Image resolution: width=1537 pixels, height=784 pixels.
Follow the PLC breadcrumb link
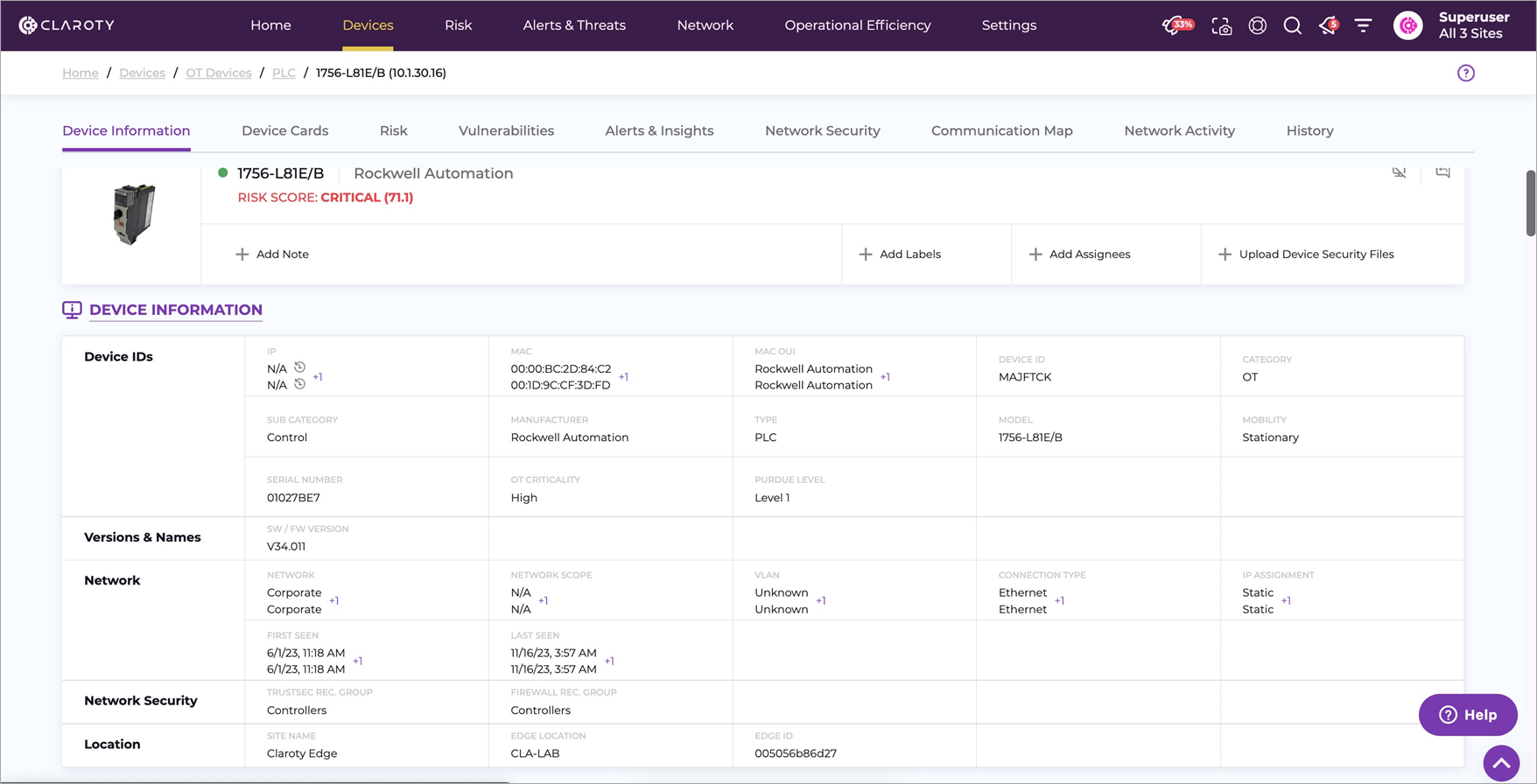point(284,73)
